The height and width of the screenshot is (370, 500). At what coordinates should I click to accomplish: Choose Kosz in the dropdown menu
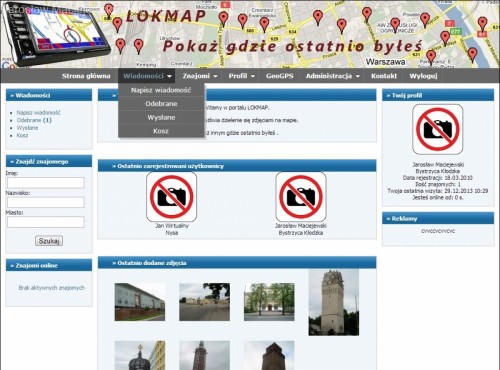(161, 131)
